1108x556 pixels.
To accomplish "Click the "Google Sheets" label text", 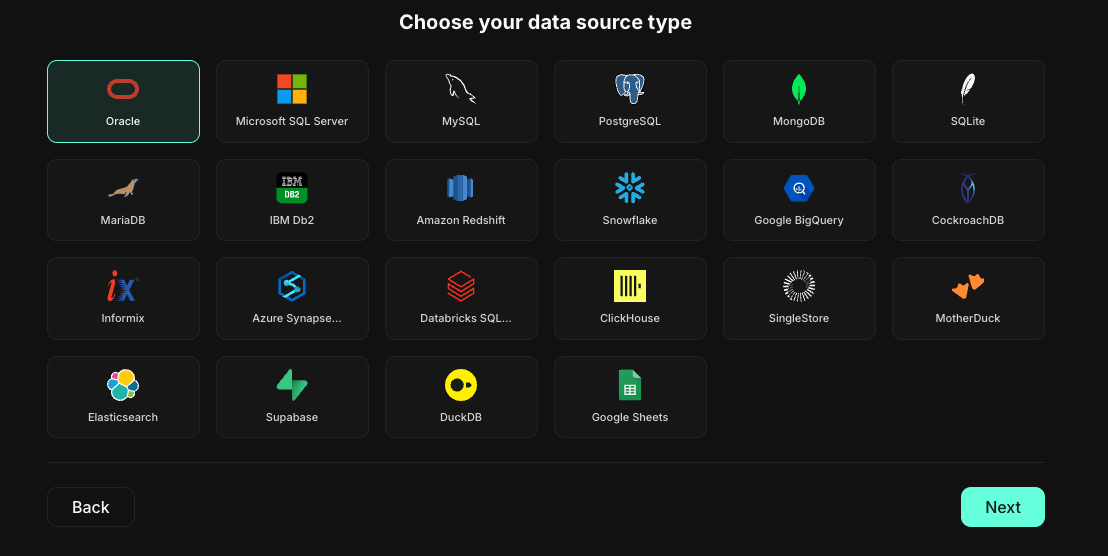I will point(630,418).
